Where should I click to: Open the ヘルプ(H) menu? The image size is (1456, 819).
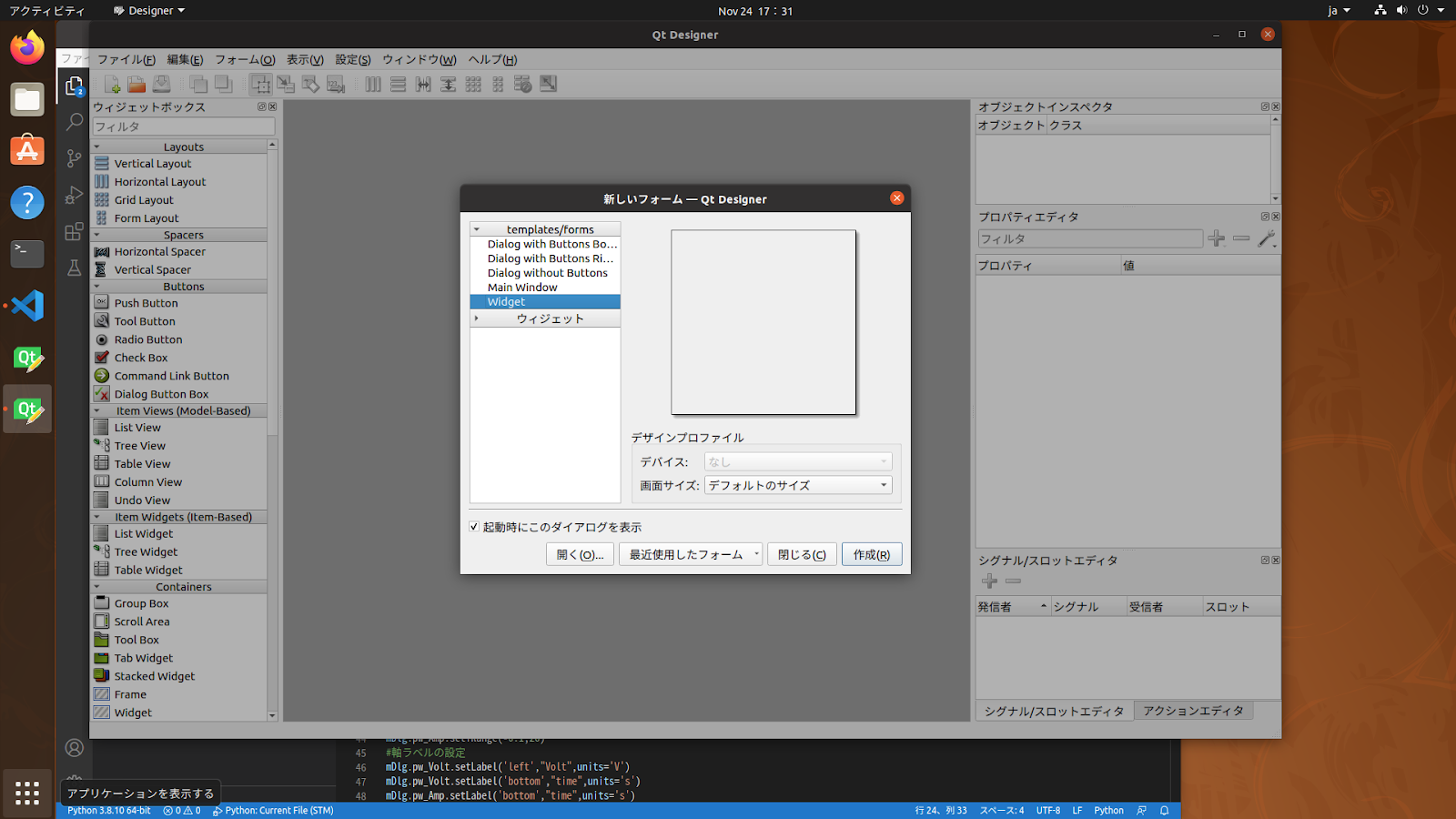(492, 59)
